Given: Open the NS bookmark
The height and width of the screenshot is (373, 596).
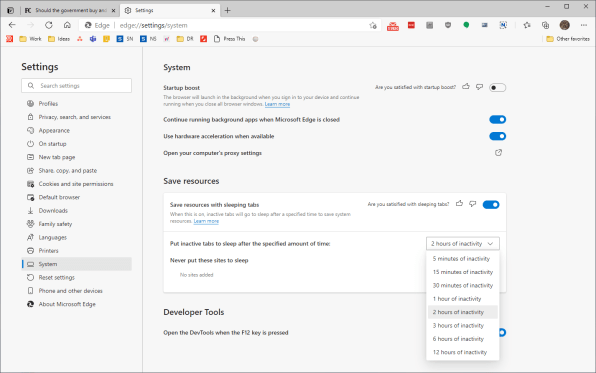Looking at the screenshot, I should [x=148, y=39].
